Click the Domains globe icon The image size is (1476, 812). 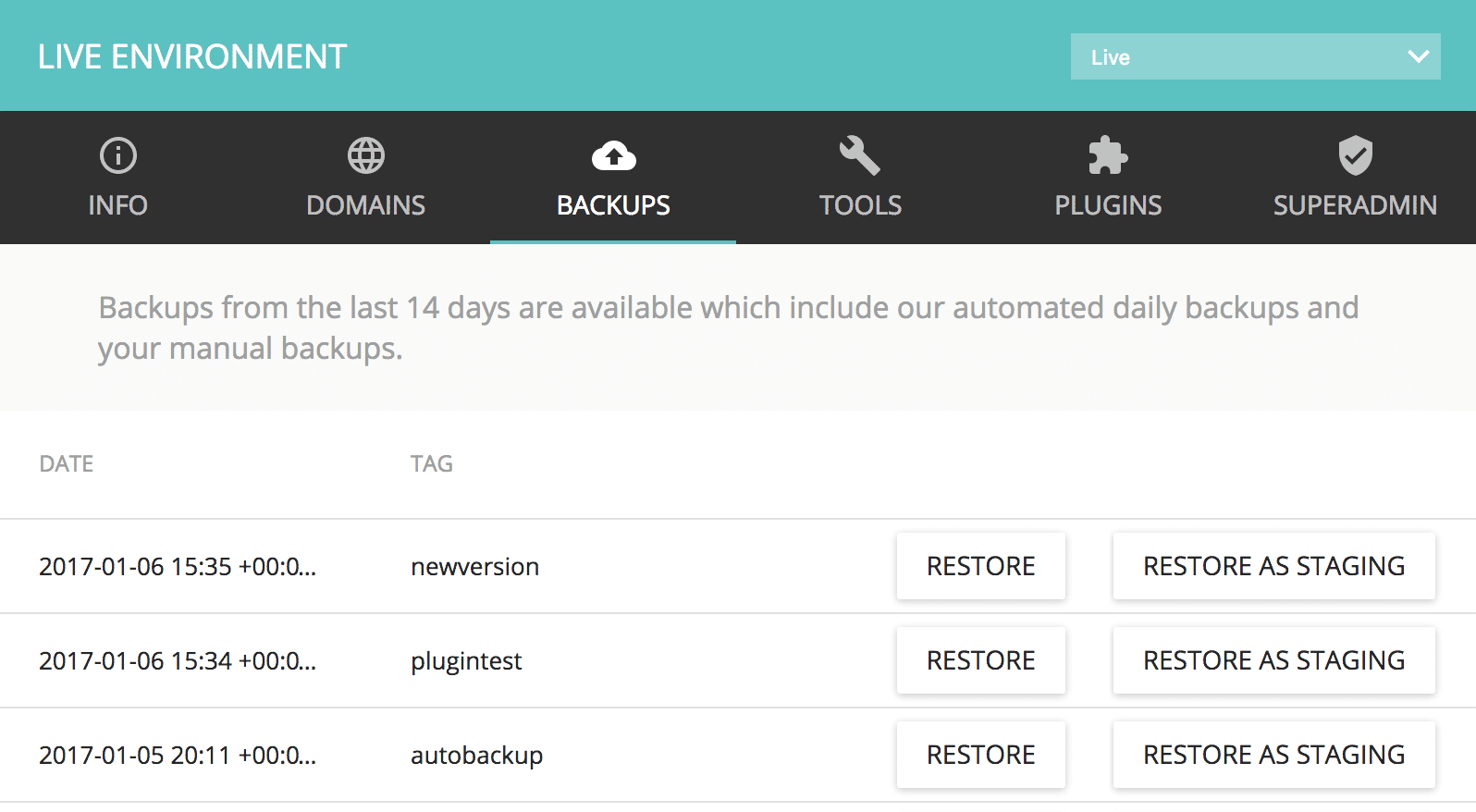pyautogui.click(x=365, y=155)
